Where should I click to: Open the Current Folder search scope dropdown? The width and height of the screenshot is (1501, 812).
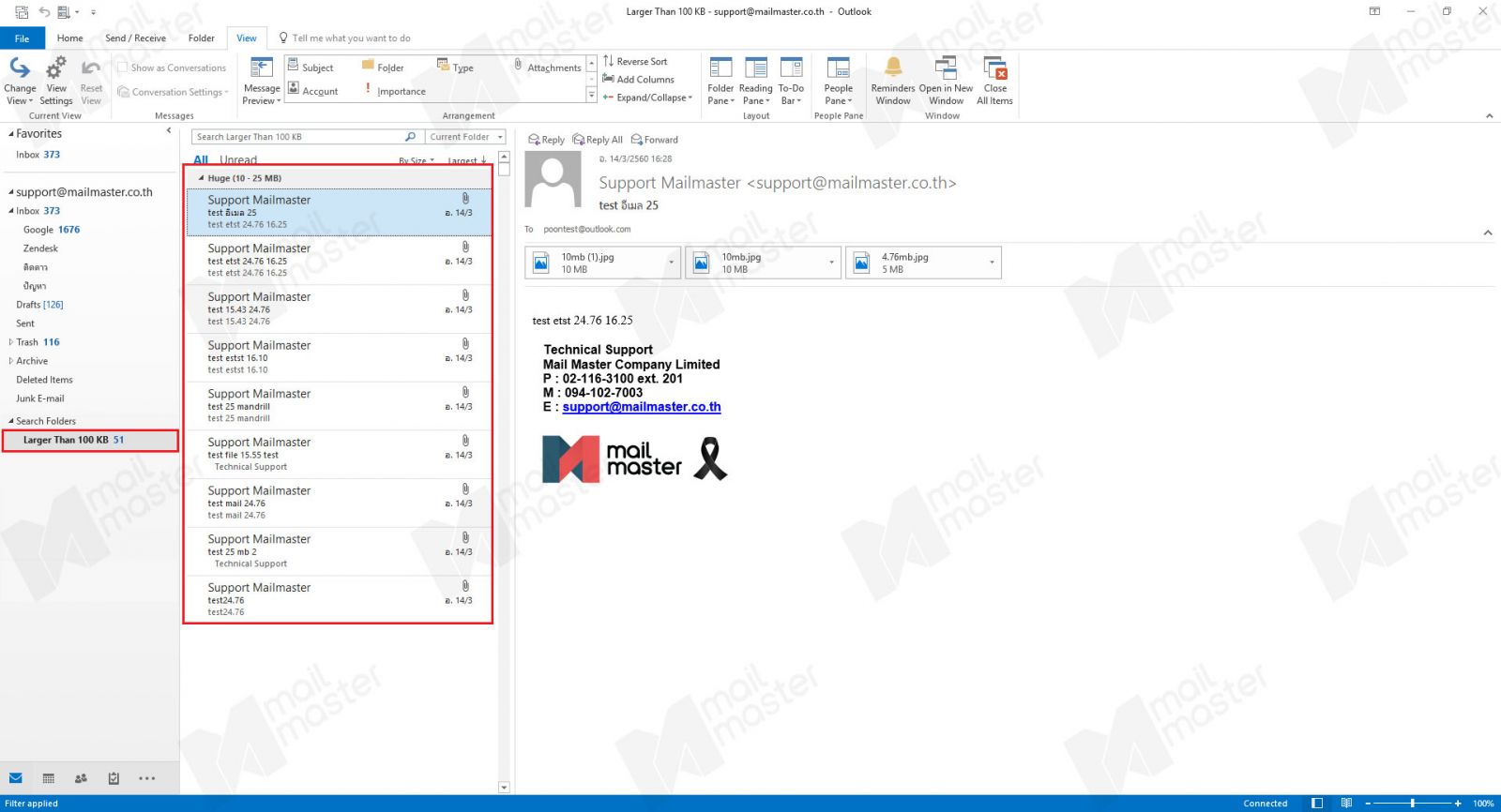click(x=466, y=137)
